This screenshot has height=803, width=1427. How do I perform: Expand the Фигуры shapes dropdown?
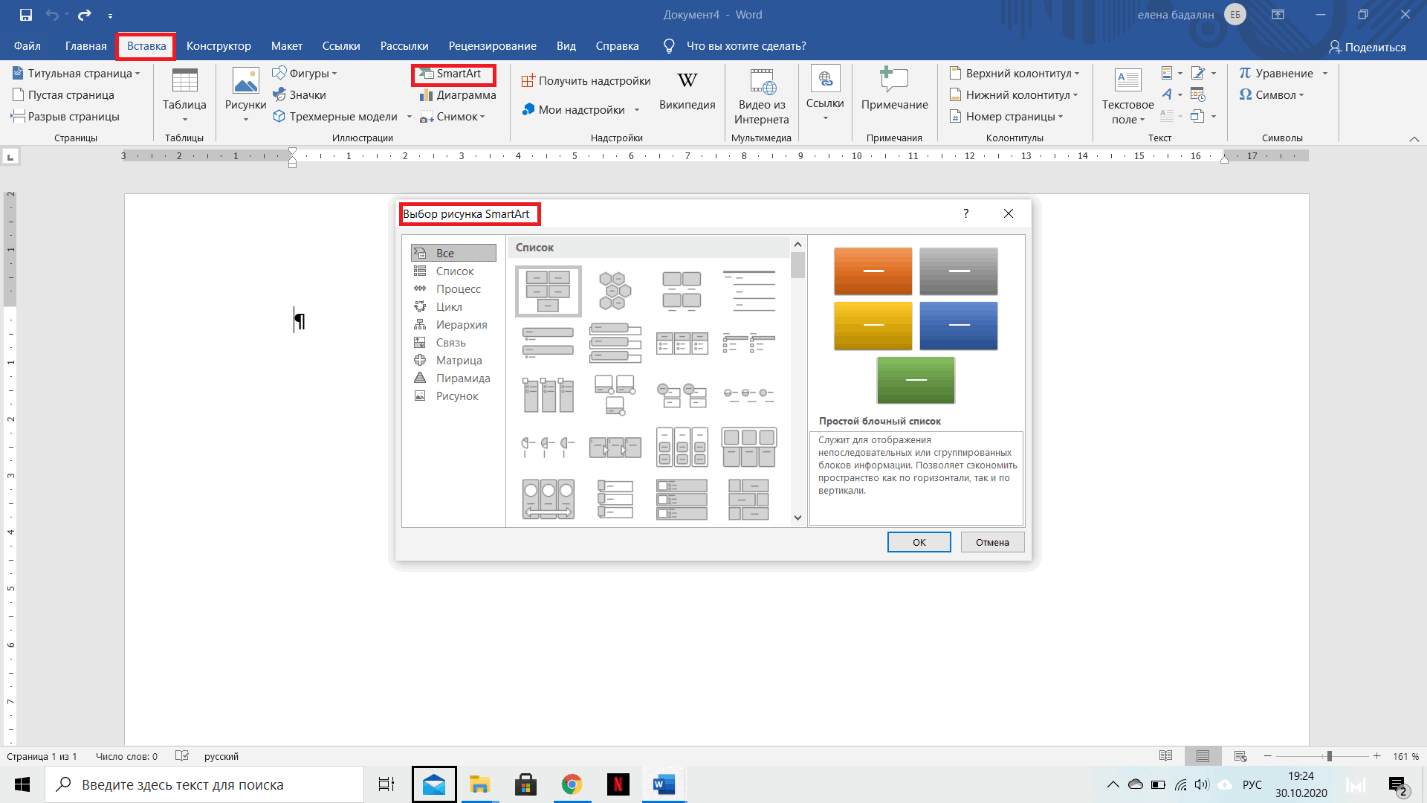334,74
